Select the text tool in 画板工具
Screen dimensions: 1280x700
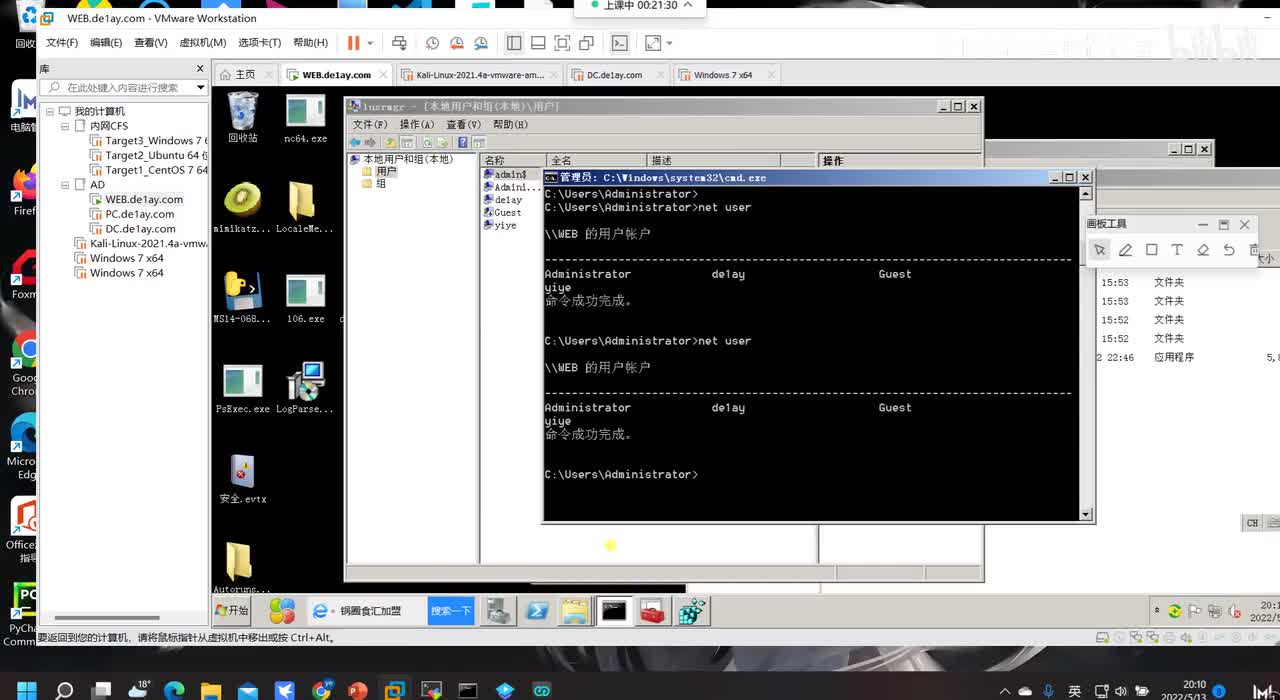click(1177, 250)
